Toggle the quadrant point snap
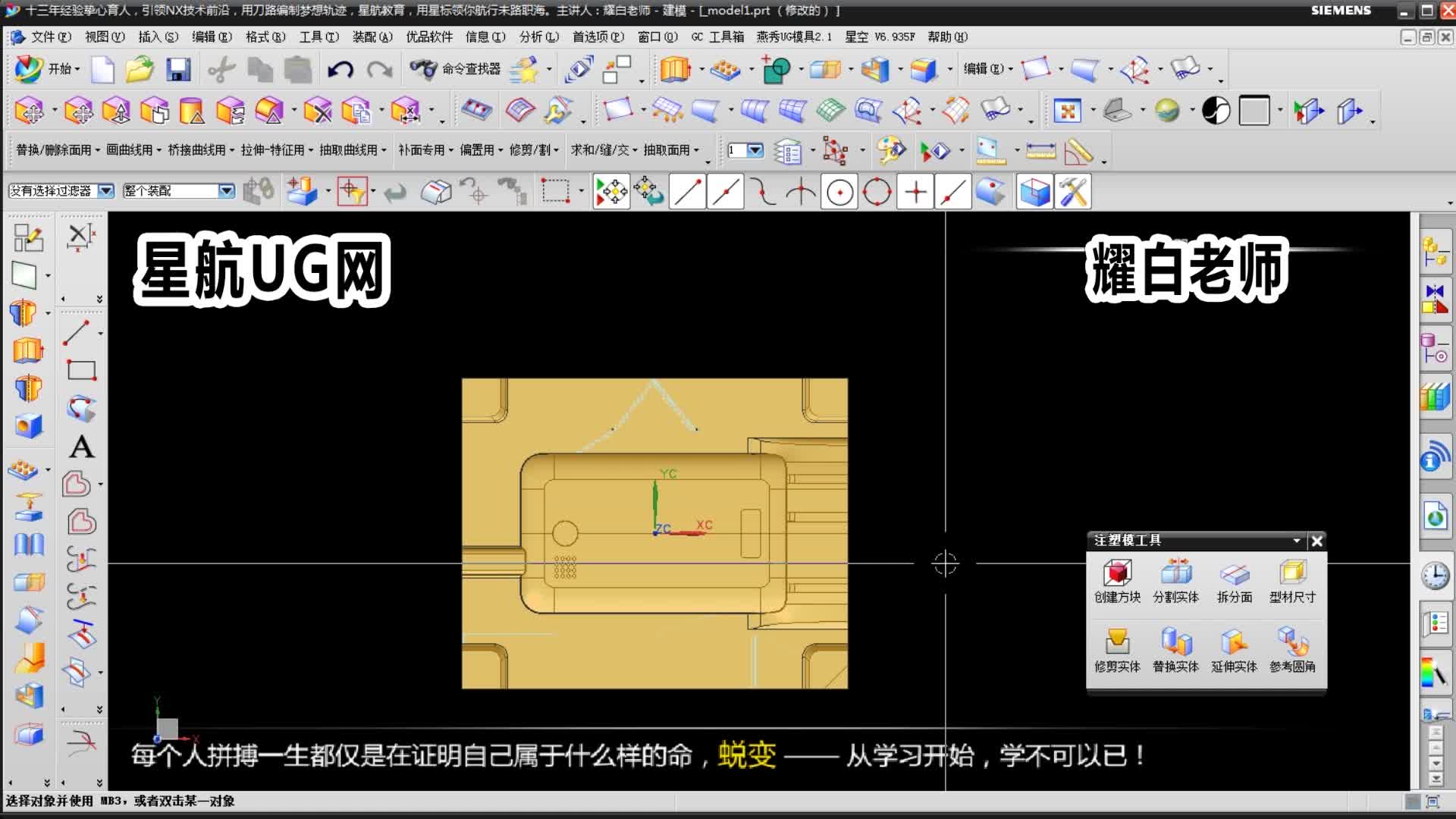Screen dimensions: 1456x819 [x=877, y=192]
